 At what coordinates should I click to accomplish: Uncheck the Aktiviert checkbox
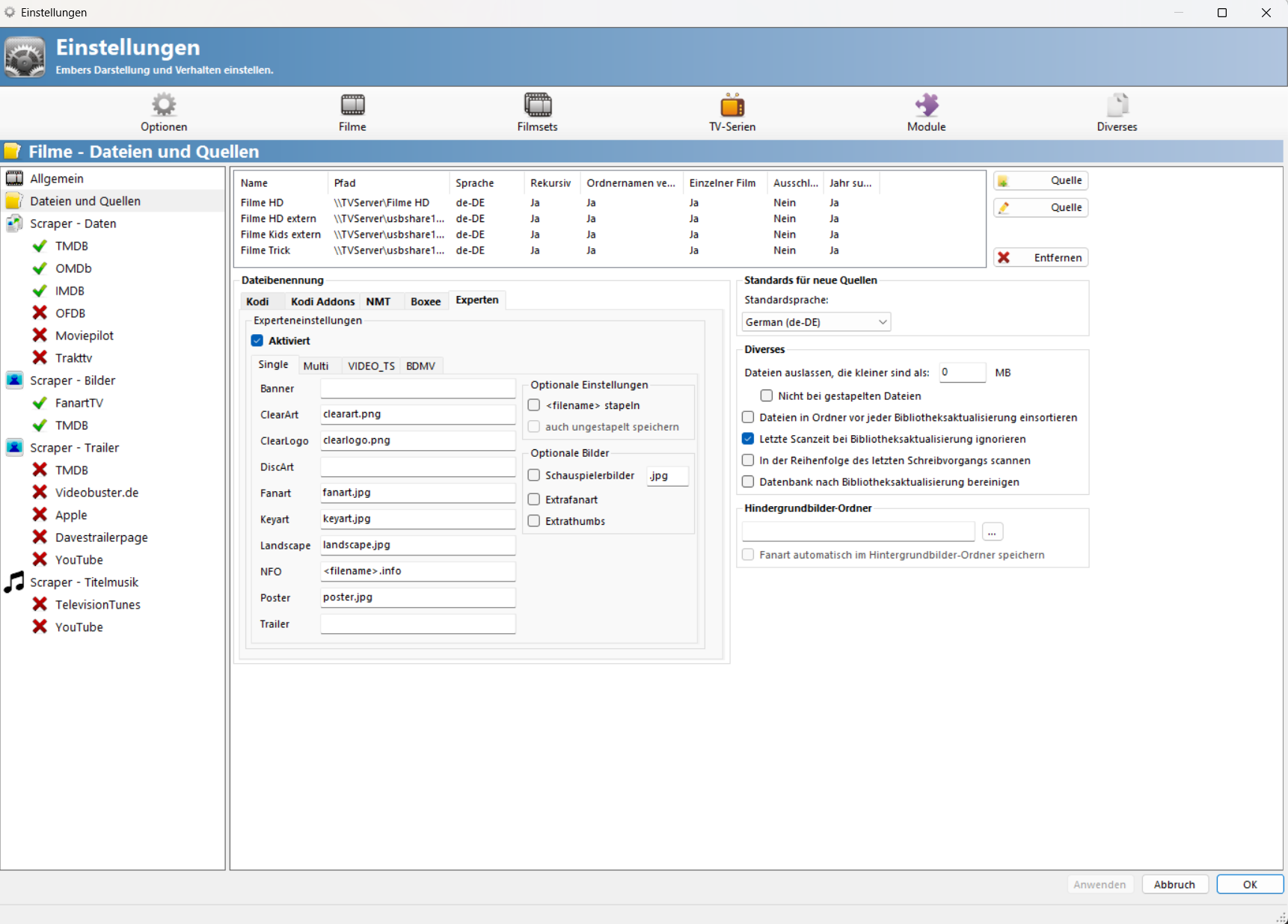pos(257,341)
